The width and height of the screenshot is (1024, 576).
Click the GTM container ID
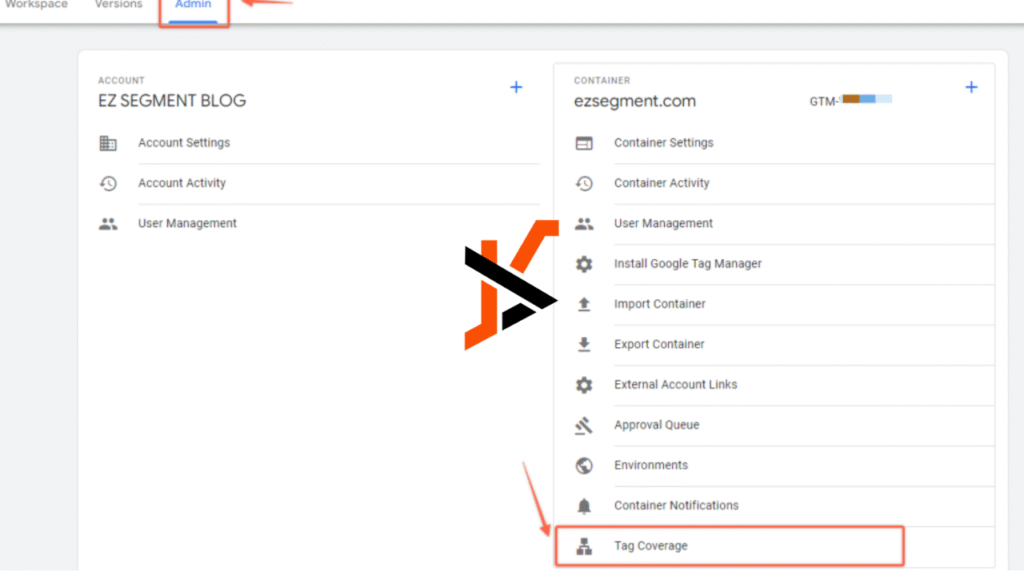click(x=850, y=100)
